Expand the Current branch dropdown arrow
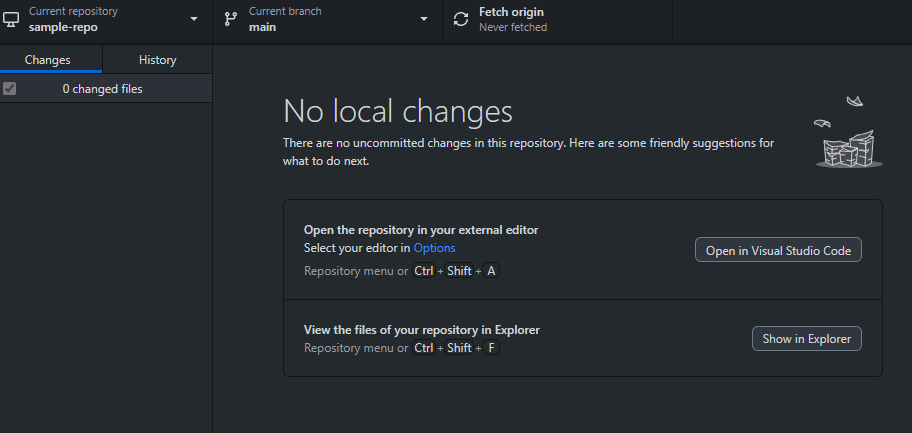912x433 pixels. click(424, 19)
